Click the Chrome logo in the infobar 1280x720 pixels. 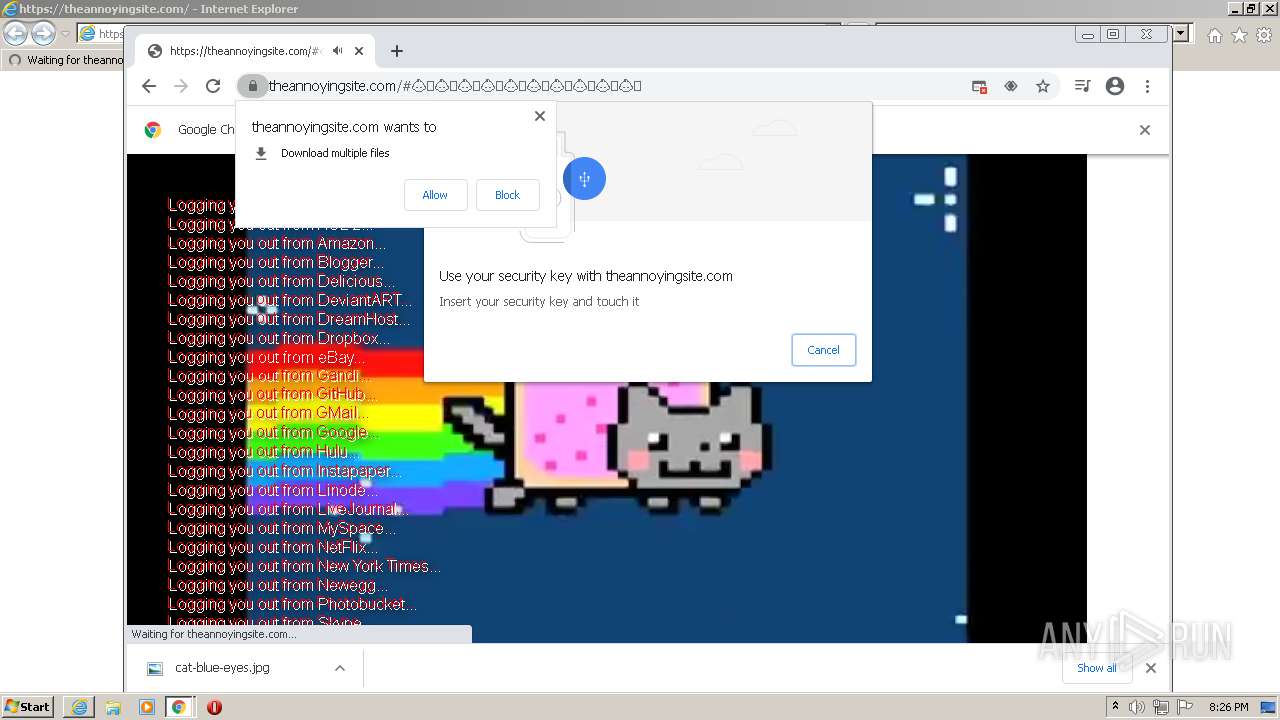tap(153, 129)
